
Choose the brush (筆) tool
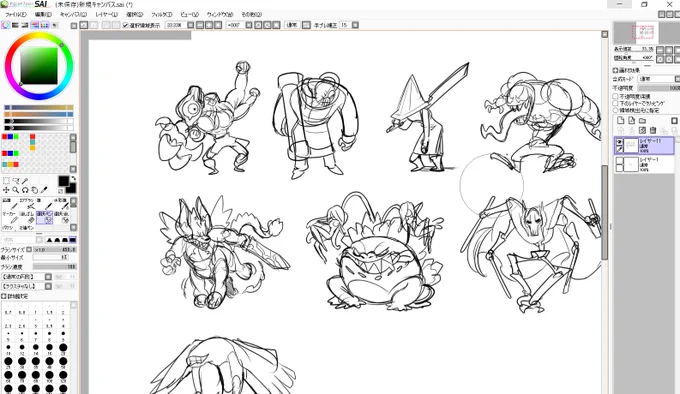43,204
